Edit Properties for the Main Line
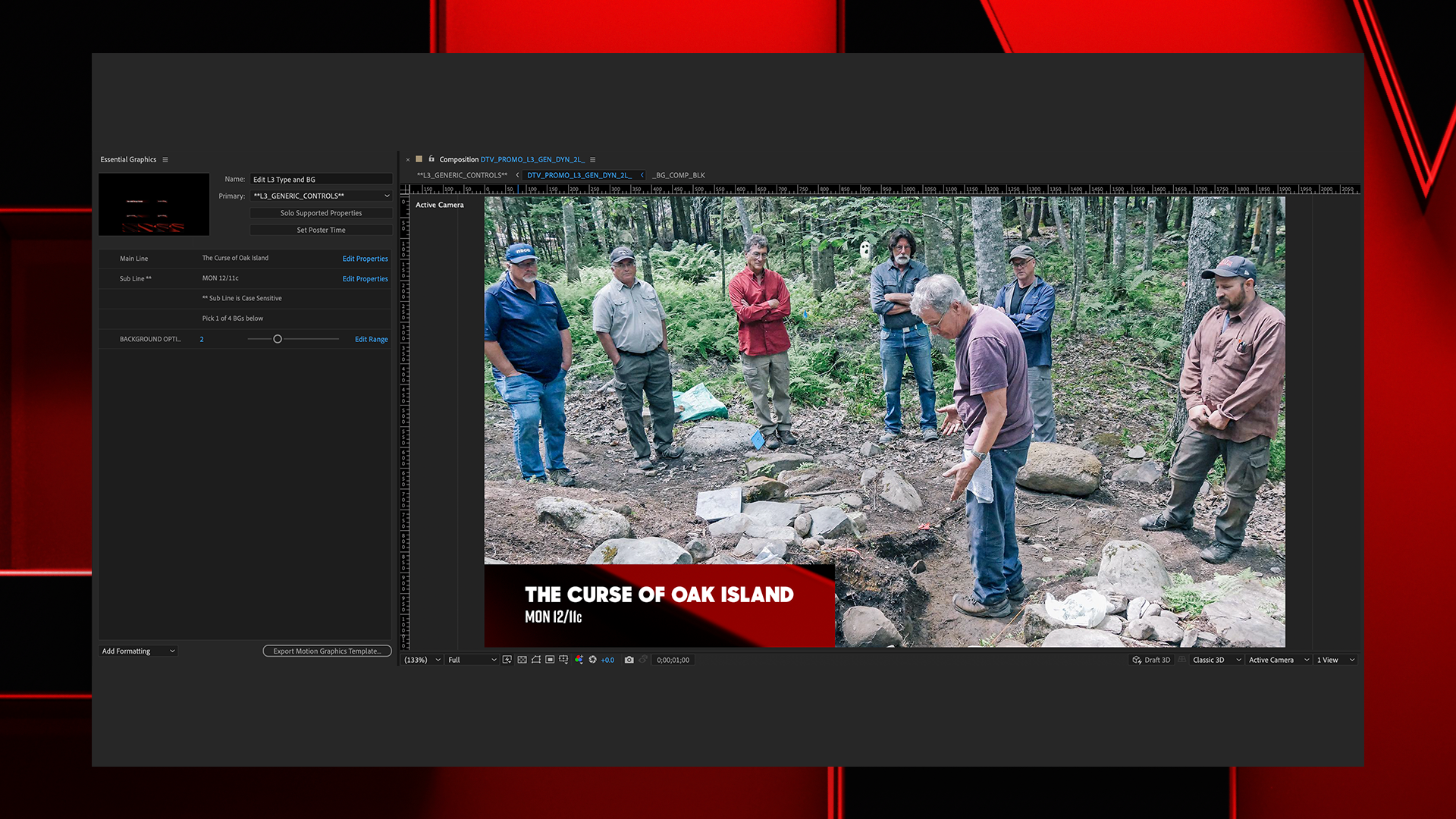This screenshot has height=819, width=1456. coord(365,259)
